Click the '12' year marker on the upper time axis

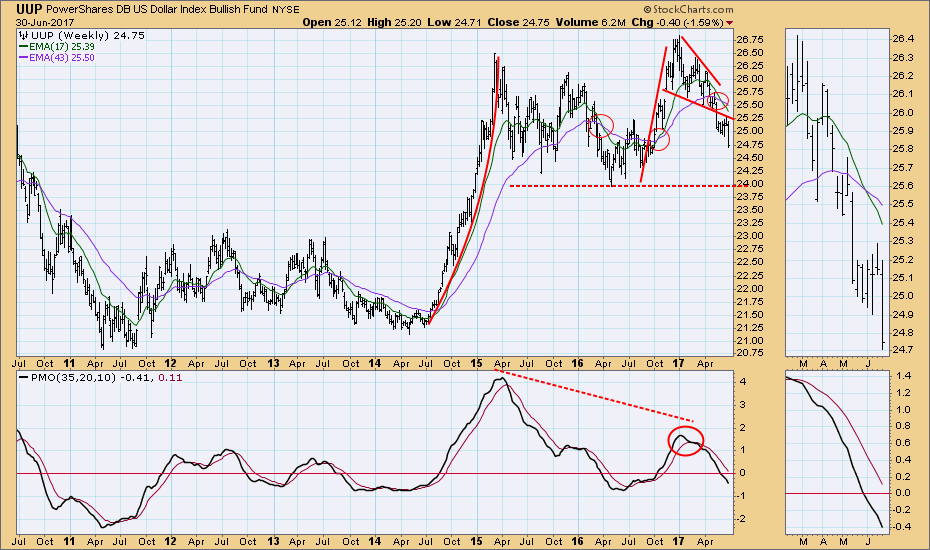(x=171, y=363)
